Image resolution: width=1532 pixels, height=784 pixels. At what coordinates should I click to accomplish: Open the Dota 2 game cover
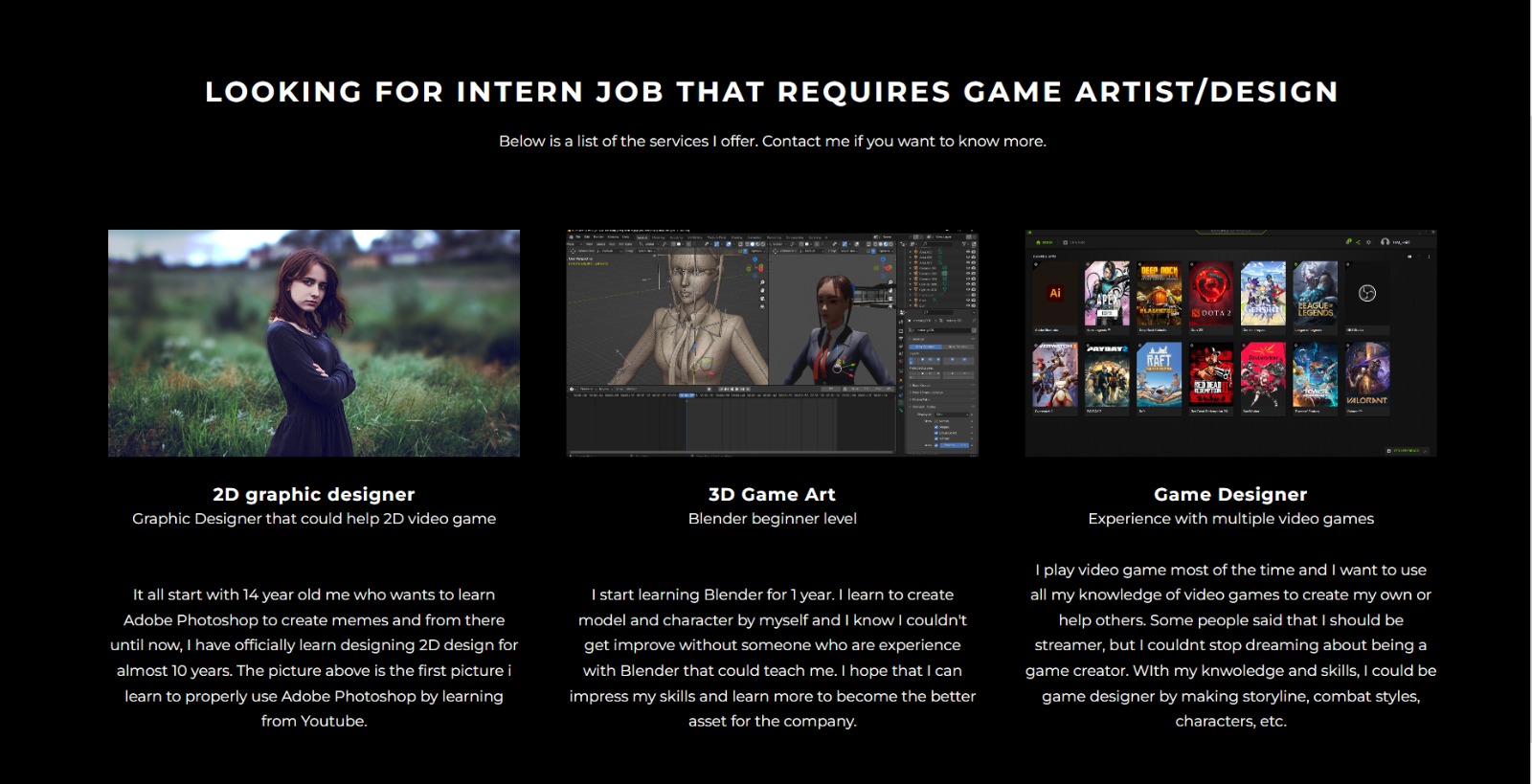pos(1211,293)
